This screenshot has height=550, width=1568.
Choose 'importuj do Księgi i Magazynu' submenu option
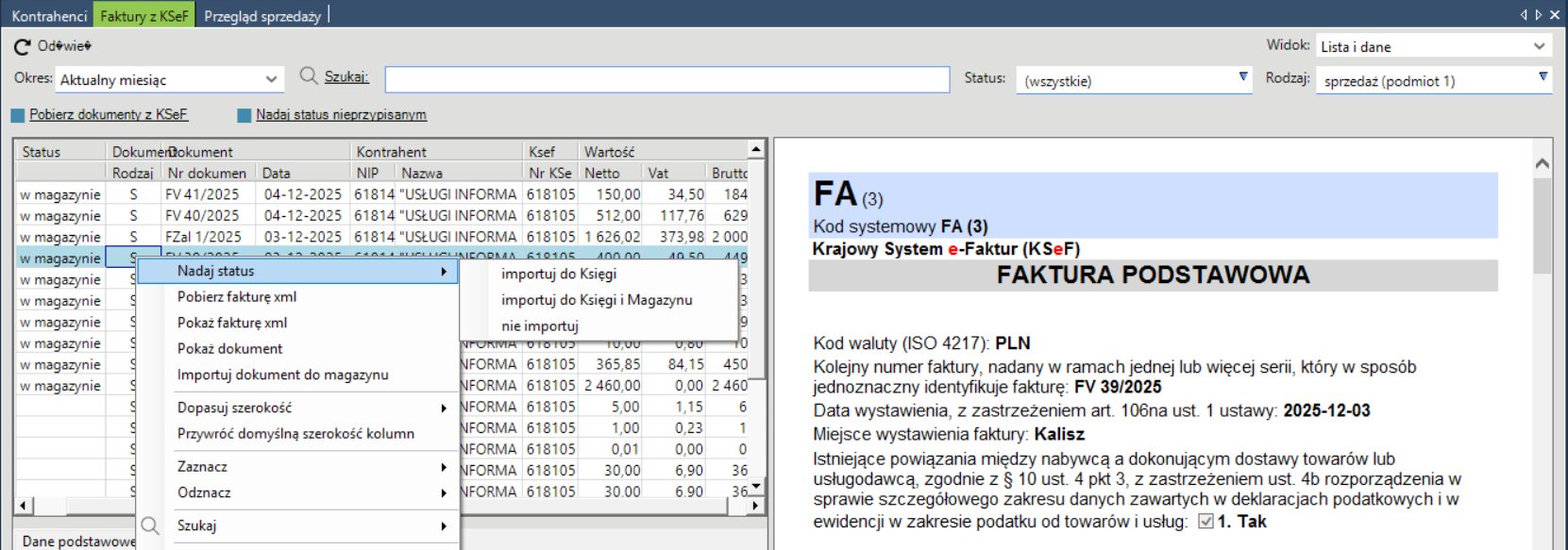coord(597,300)
